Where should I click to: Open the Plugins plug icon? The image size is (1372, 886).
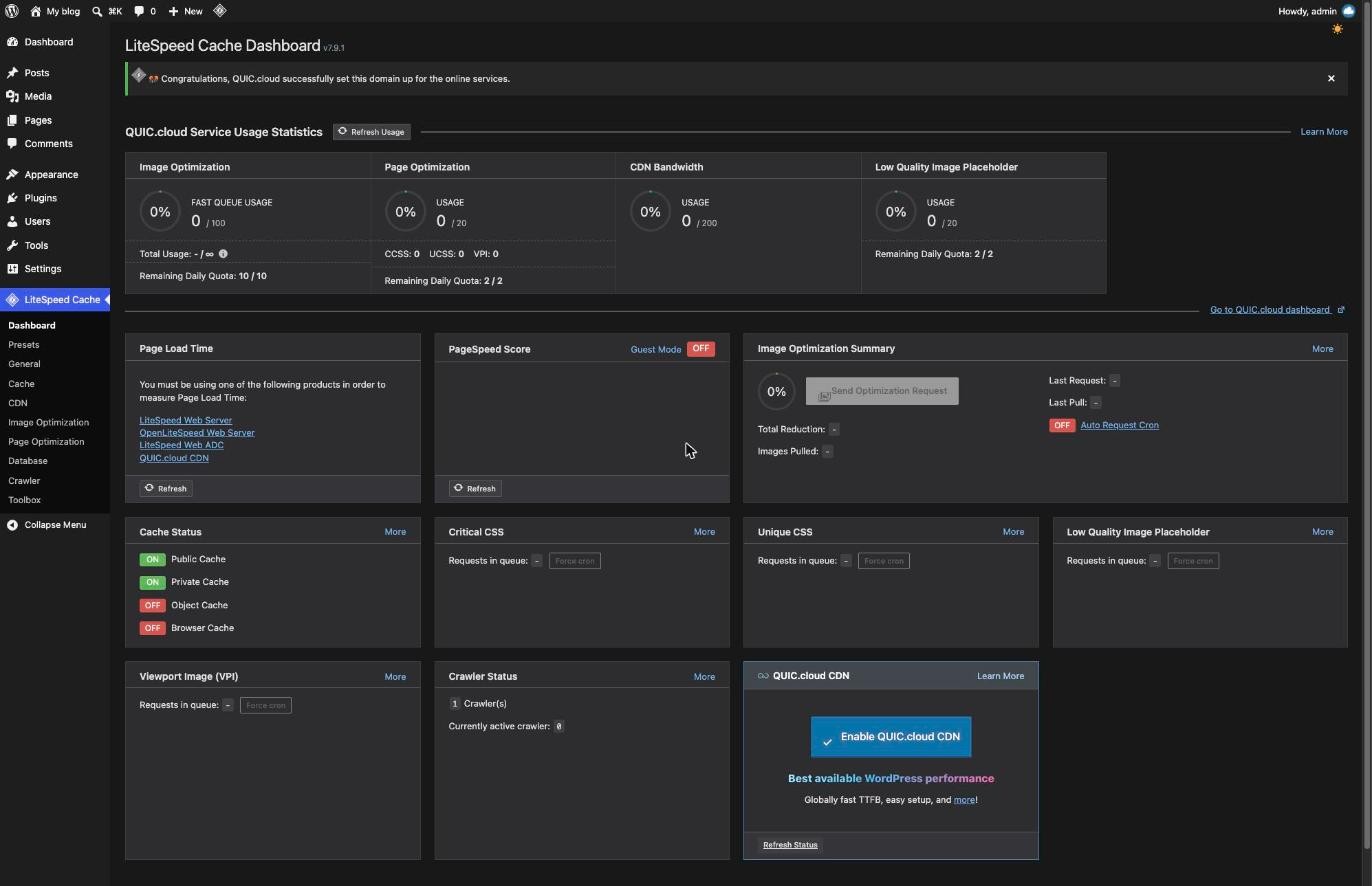pos(12,198)
